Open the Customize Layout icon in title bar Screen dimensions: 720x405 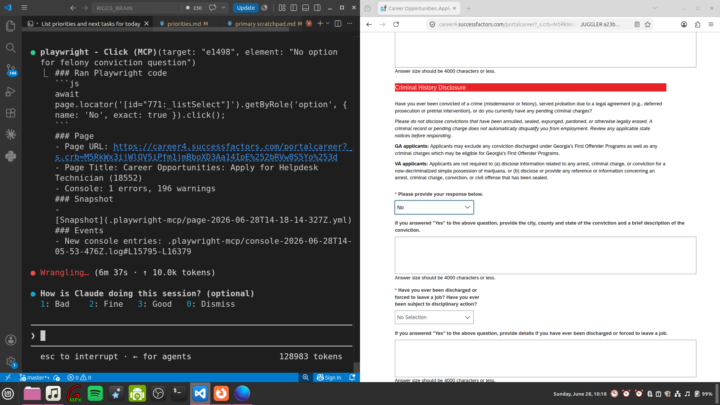tap(282, 8)
